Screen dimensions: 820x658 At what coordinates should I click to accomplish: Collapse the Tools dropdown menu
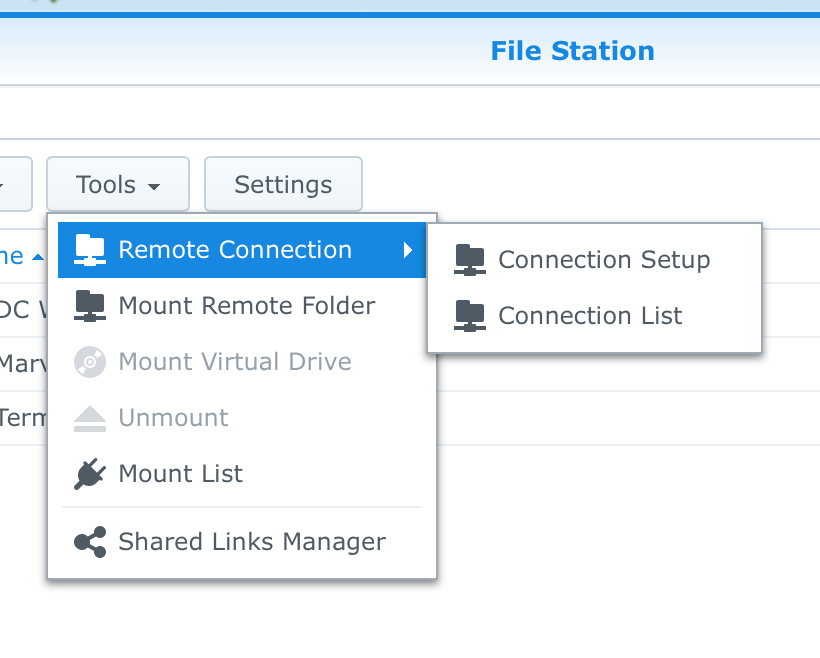(118, 185)
